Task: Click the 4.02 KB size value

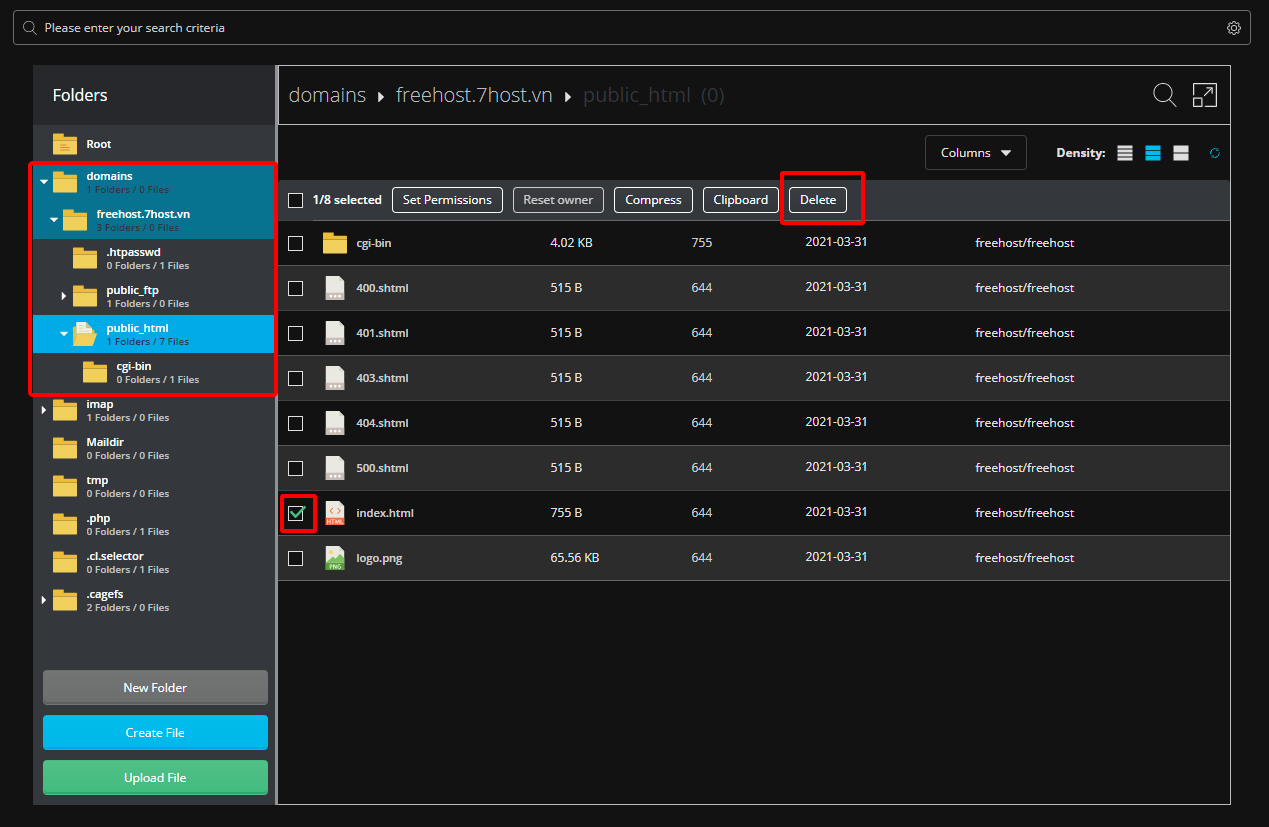Action: [572, 243]
